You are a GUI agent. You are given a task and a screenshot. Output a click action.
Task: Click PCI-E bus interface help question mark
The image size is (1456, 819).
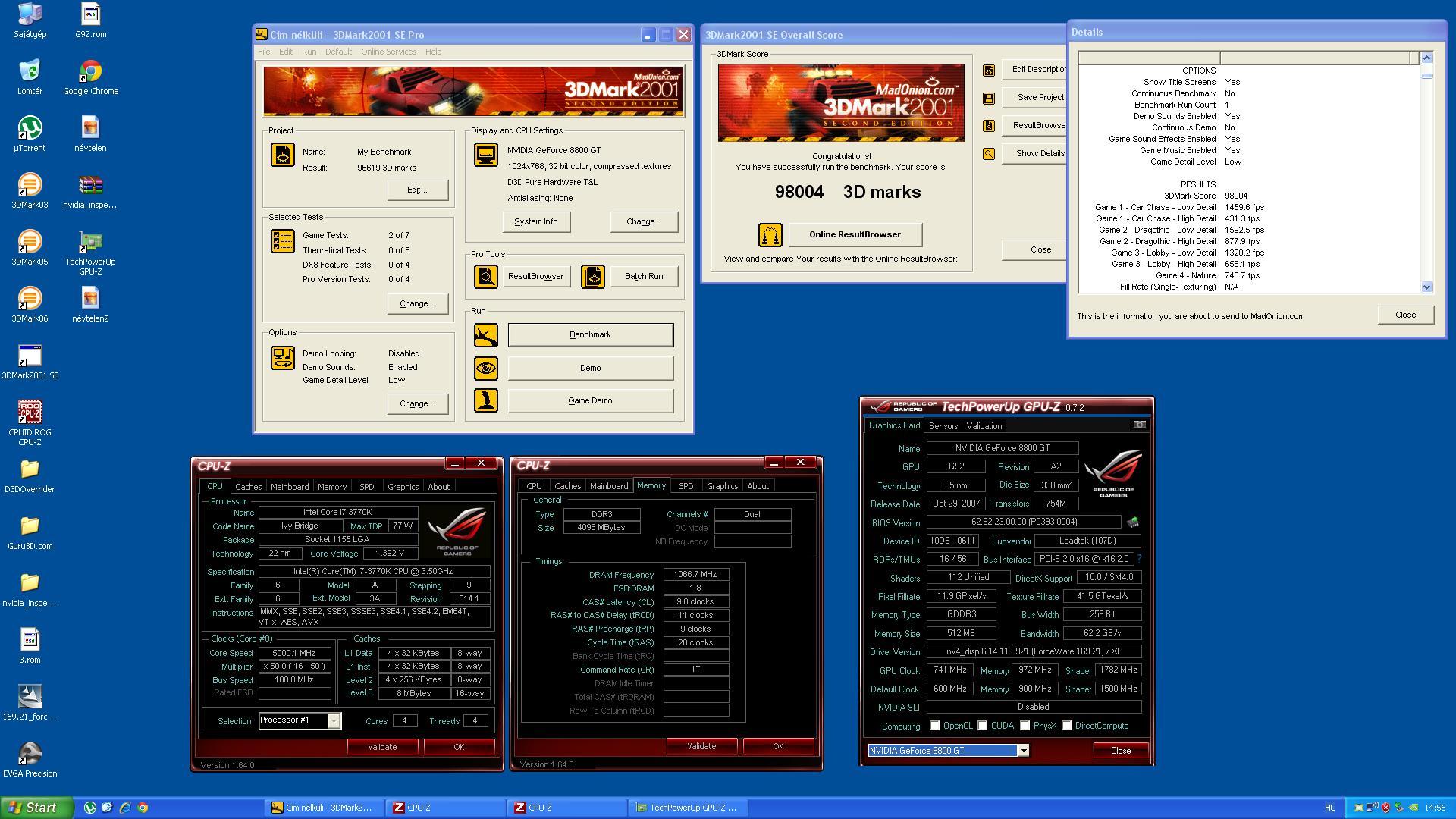pos(1139,560)
